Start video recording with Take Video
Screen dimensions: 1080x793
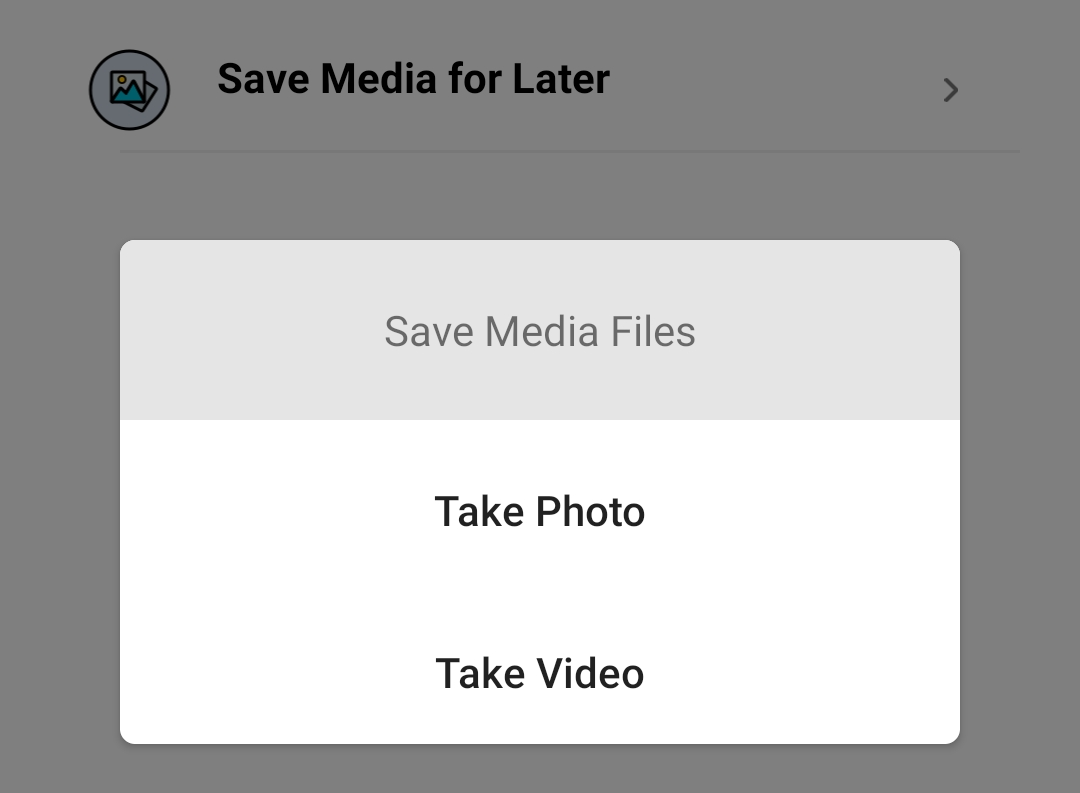[x=540, y=673]
